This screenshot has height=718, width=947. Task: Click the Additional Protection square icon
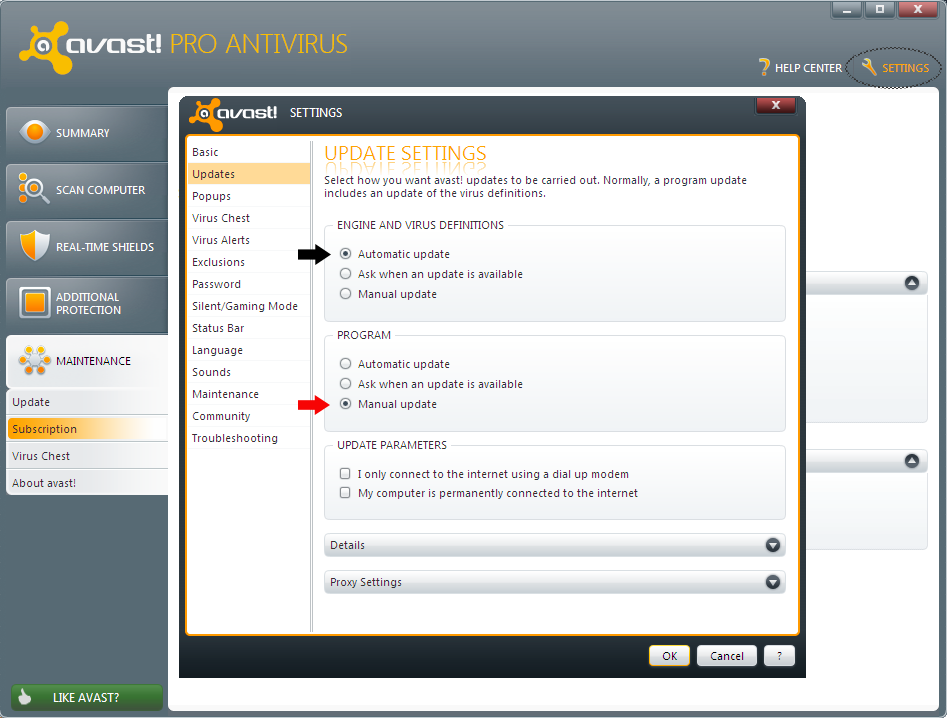(35, 303)
